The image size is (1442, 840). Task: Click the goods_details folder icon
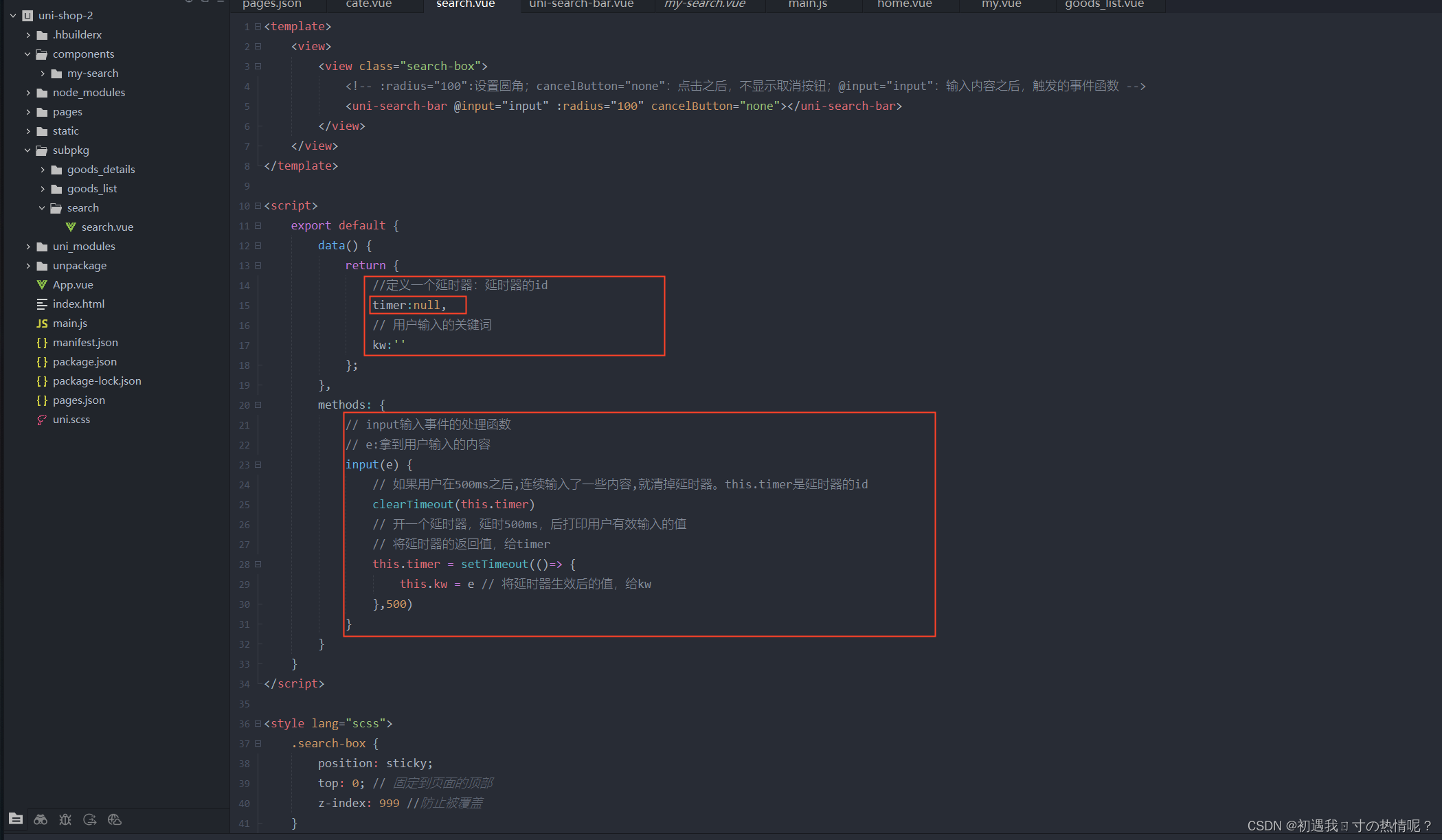tap(56, 169)
